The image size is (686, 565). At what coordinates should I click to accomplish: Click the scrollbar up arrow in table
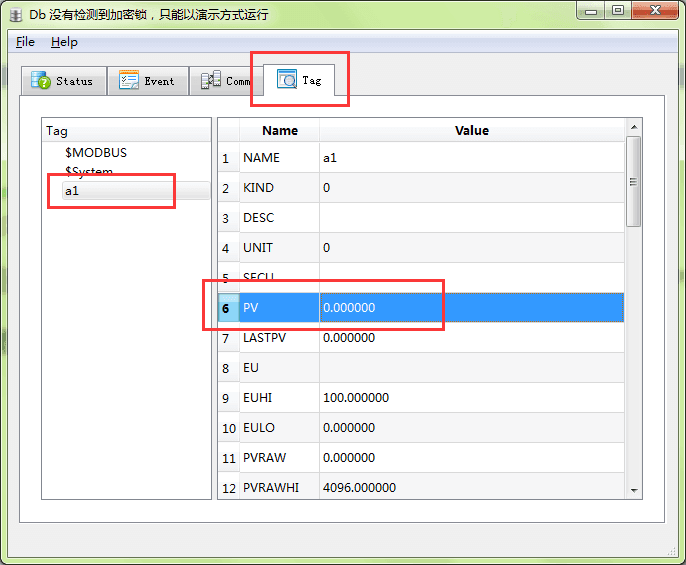[634, 127]
